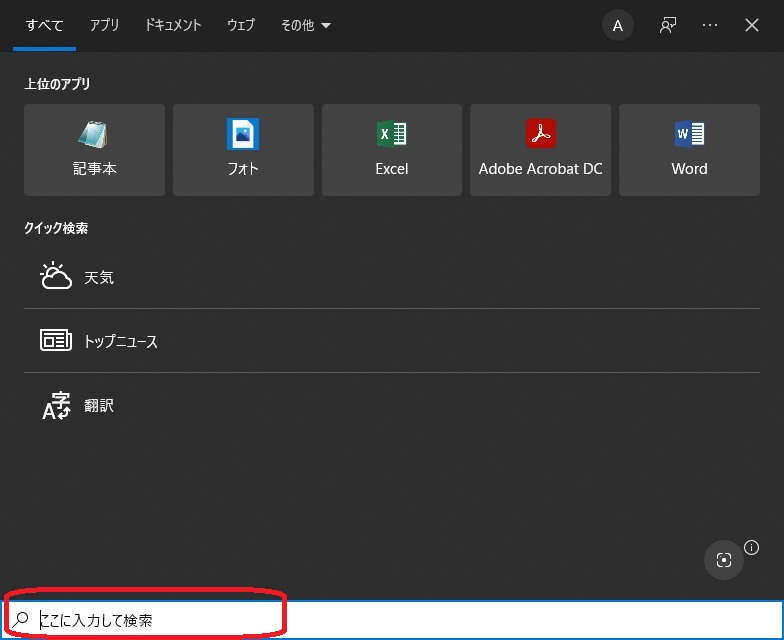Switch to the ドキュメント tab
Viewport: 784px width, 640px height.
click(x=173, y=25)
